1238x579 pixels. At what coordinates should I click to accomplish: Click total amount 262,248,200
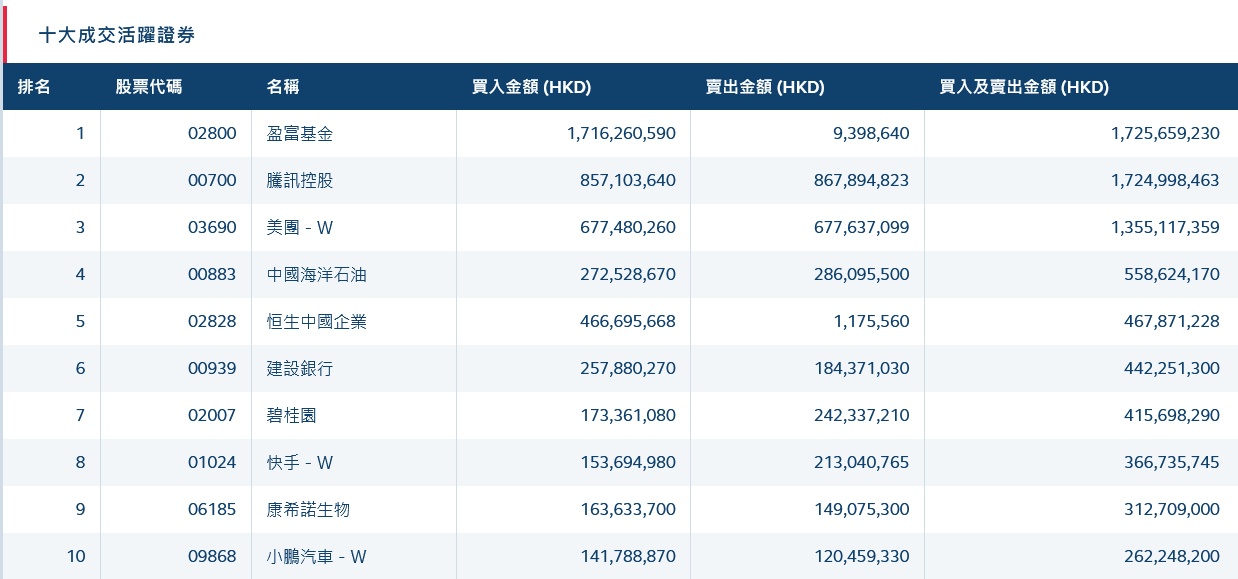1172,556
